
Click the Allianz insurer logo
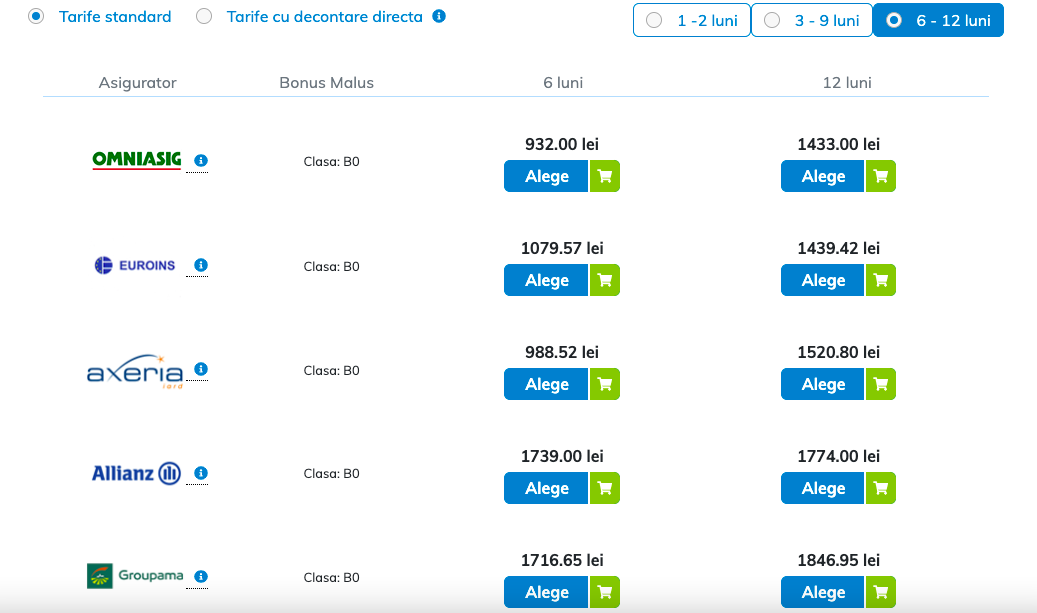136,473
